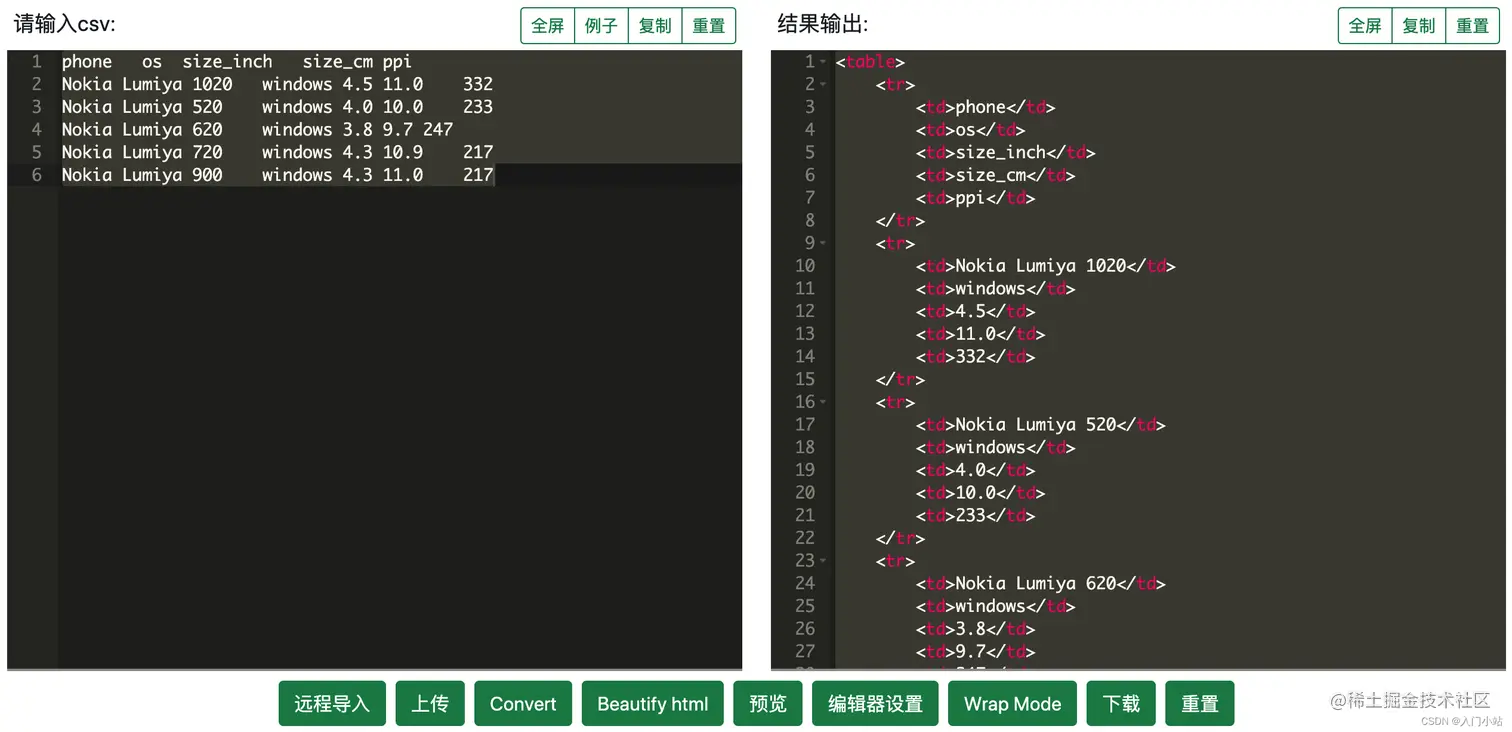Collapse the Nokia Lumiya 1020 row fold on line 9
The width and height of the screenshot is (1512, 732).
[x=824, y=243]
